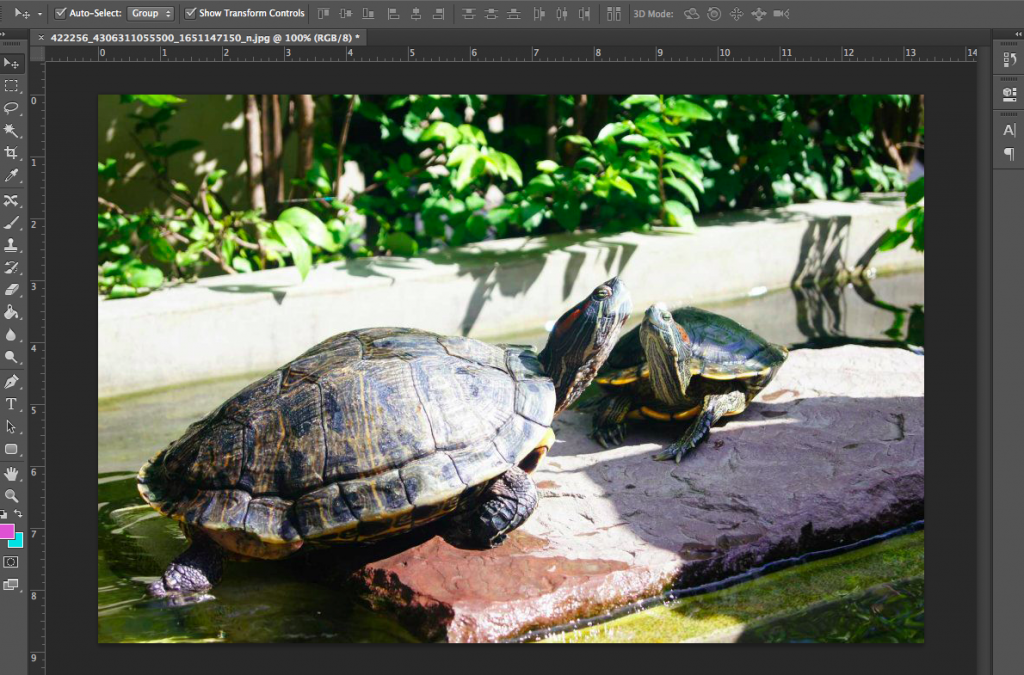Open the Auto-Select Group dropdown

[150, 13]
